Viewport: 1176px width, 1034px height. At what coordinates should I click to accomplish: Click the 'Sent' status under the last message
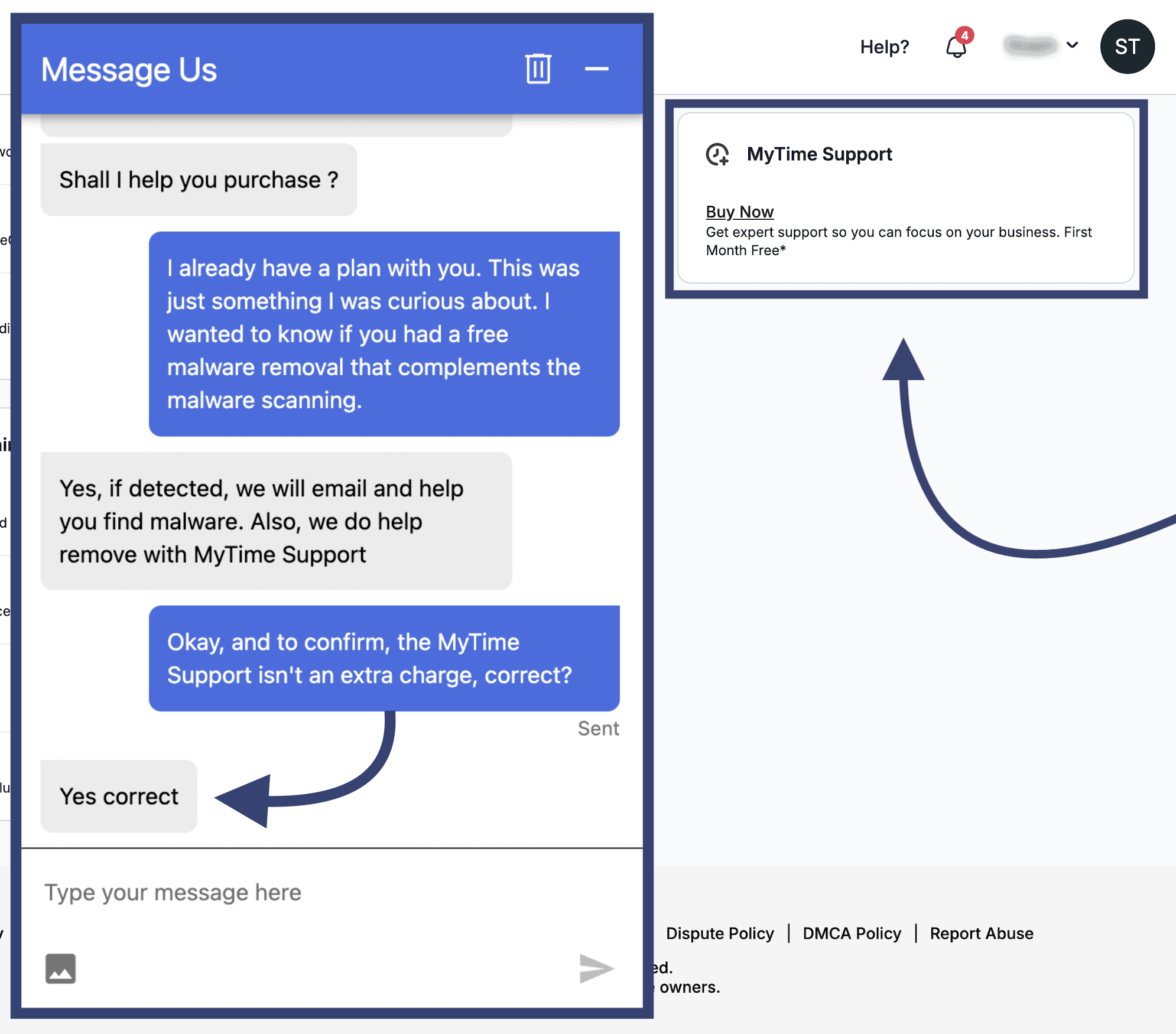point(598,729)
